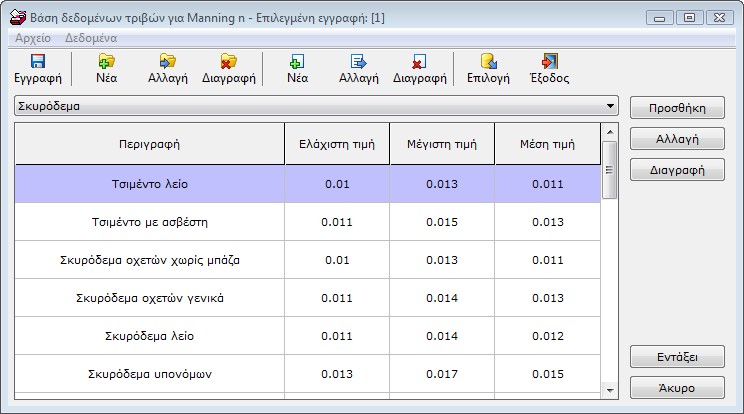744x414 pixels.
Task: Click the Νέα document icon with plus
Action: click(x=296, y=61)
